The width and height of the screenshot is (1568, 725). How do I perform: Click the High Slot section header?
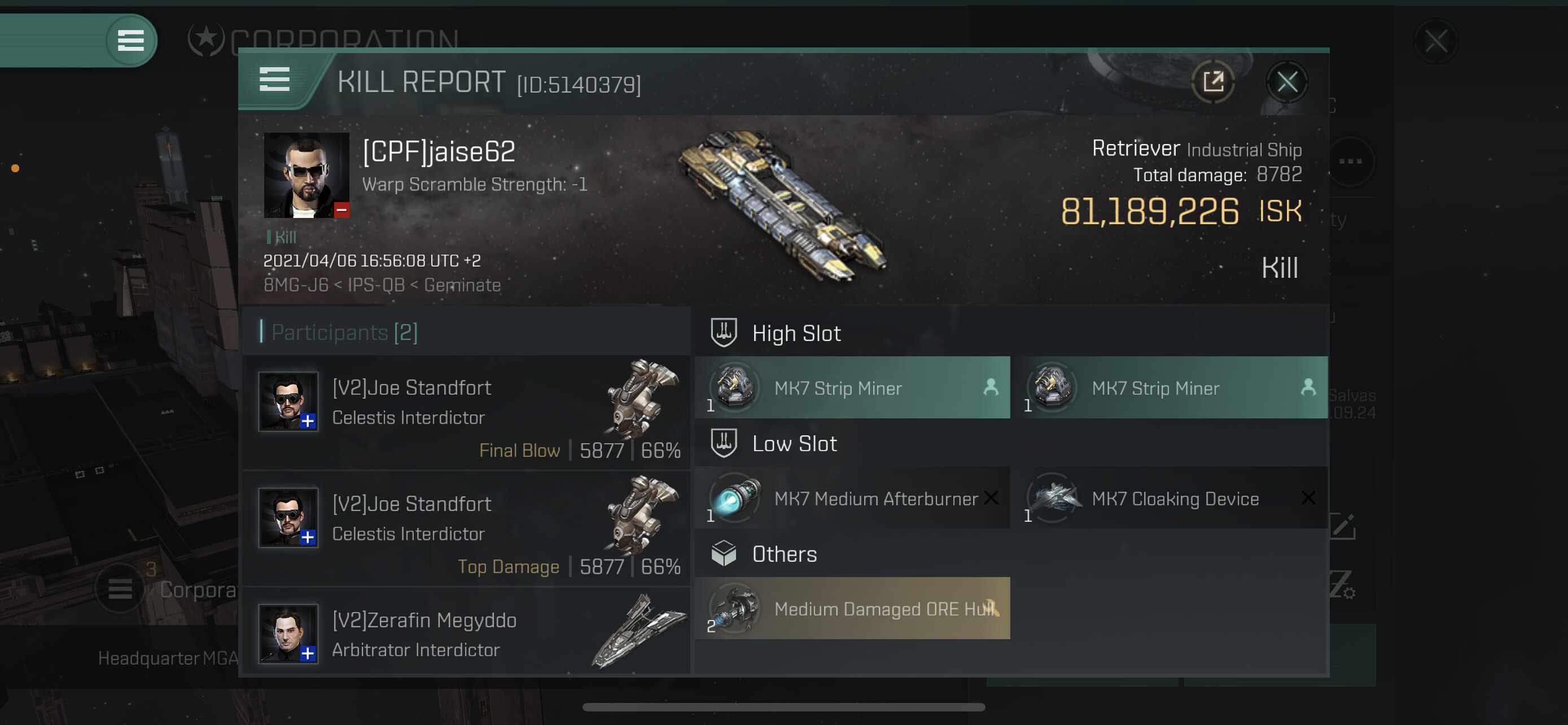796,334
